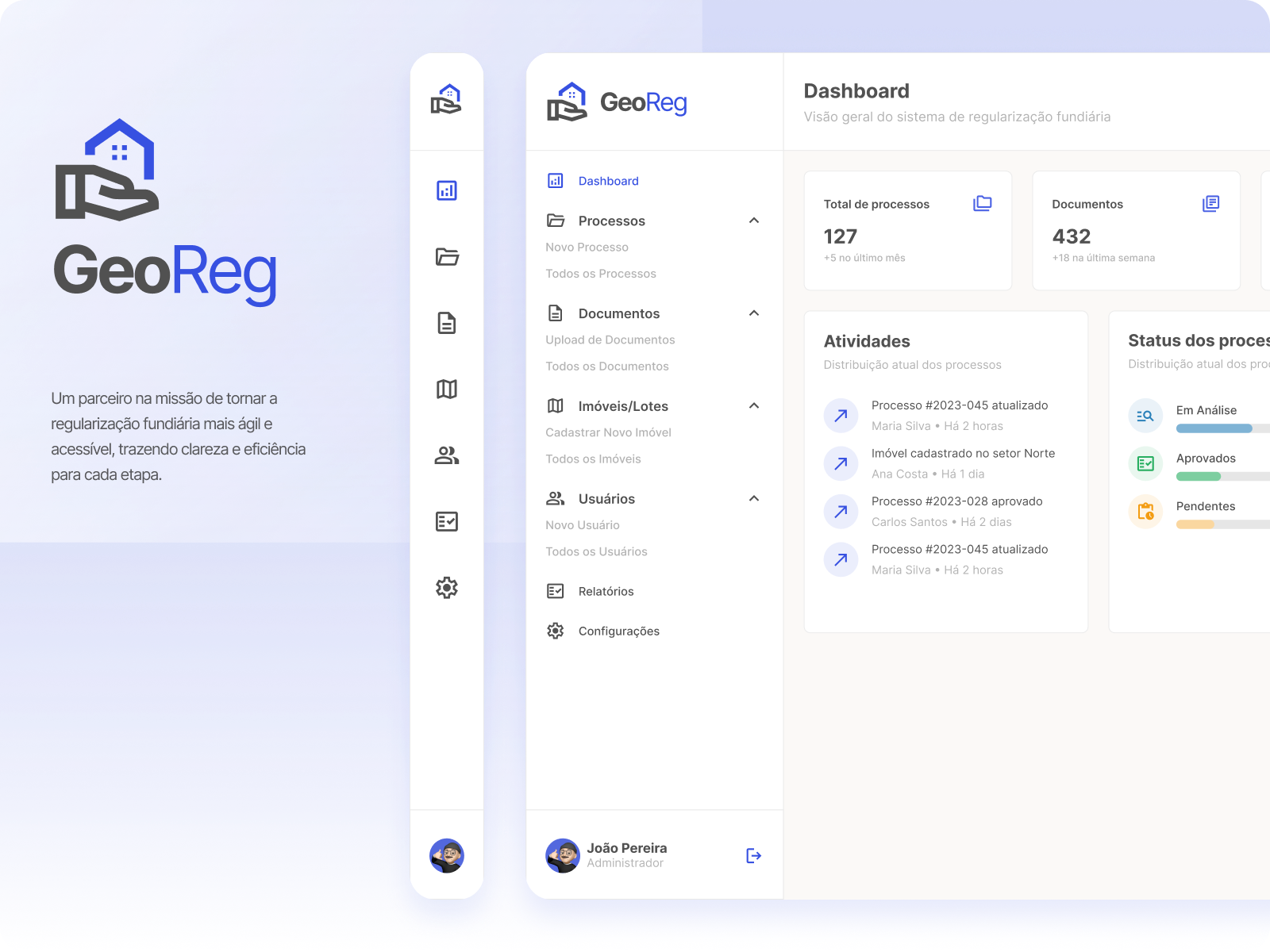Open Cadastrar Novo Imóvel
Screen dimensions: 1270x952
(608, 432)
